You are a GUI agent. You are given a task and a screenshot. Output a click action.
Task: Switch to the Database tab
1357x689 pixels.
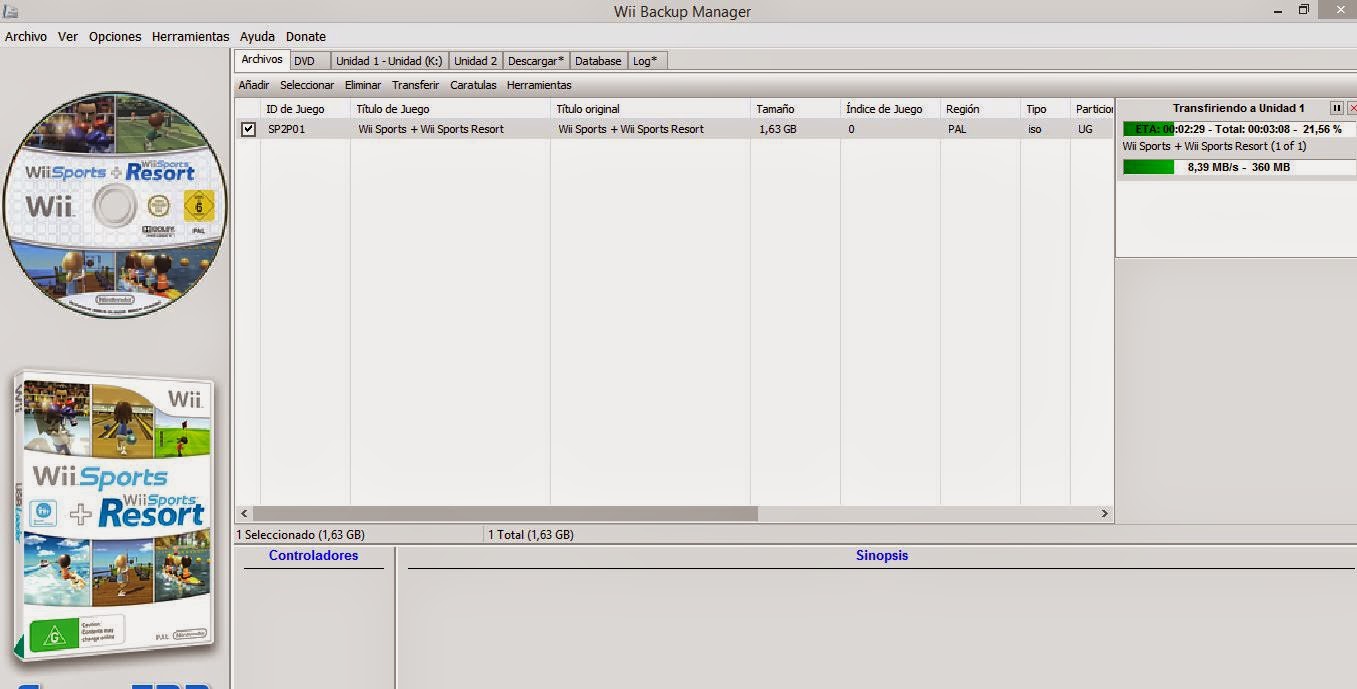pyautogui.click(x=597, y=60)
